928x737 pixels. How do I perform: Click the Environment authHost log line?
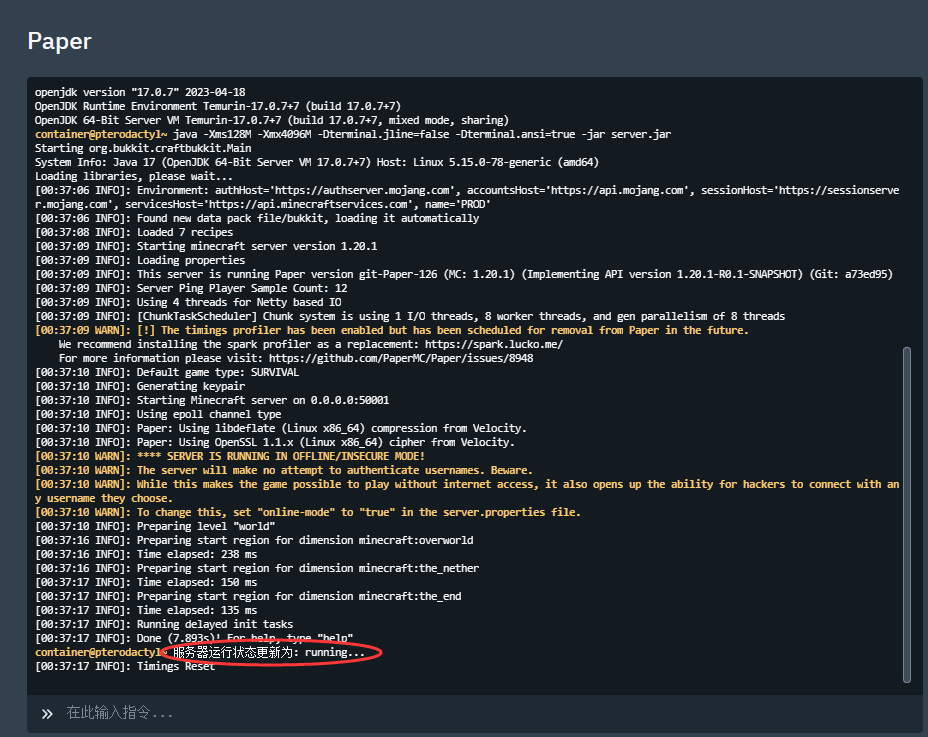tap(467, 197)
